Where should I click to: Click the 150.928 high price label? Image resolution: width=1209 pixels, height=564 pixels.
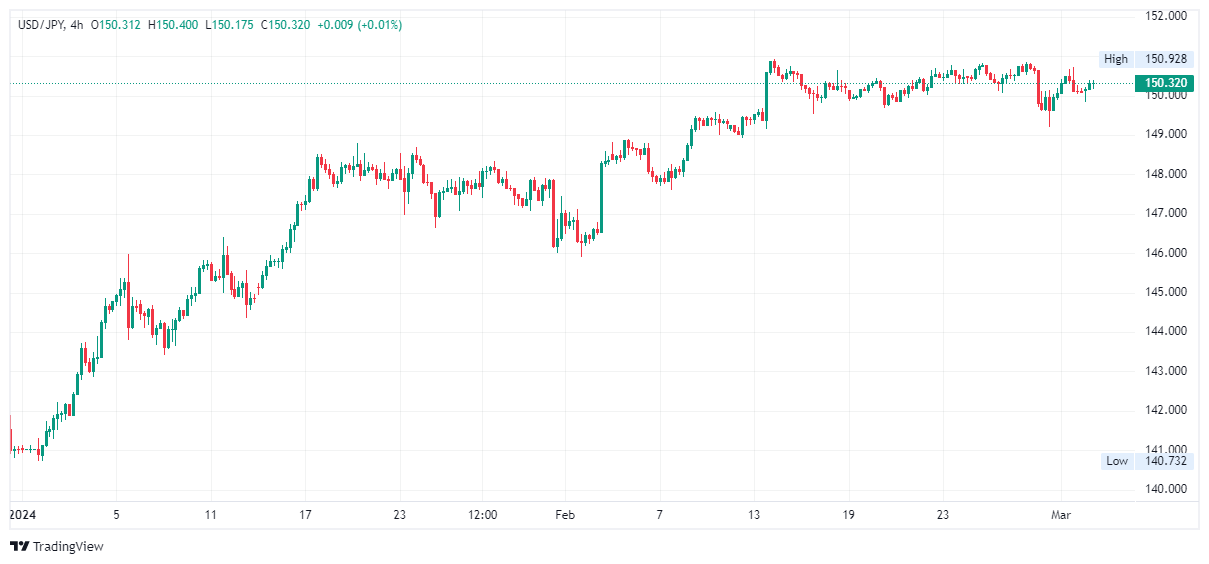click(x=1167, y=59)
